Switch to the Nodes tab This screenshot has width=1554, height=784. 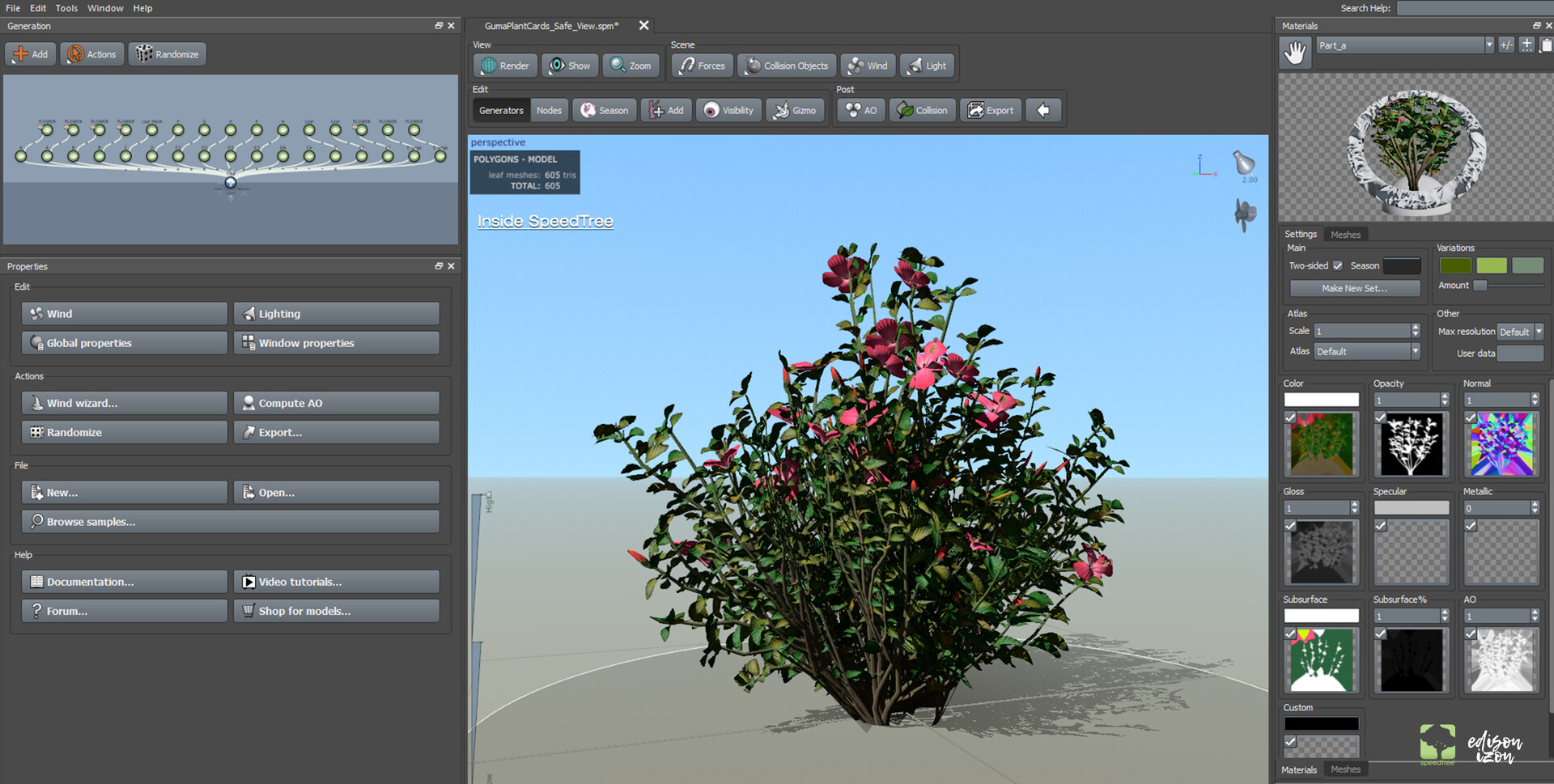point(550,110)
